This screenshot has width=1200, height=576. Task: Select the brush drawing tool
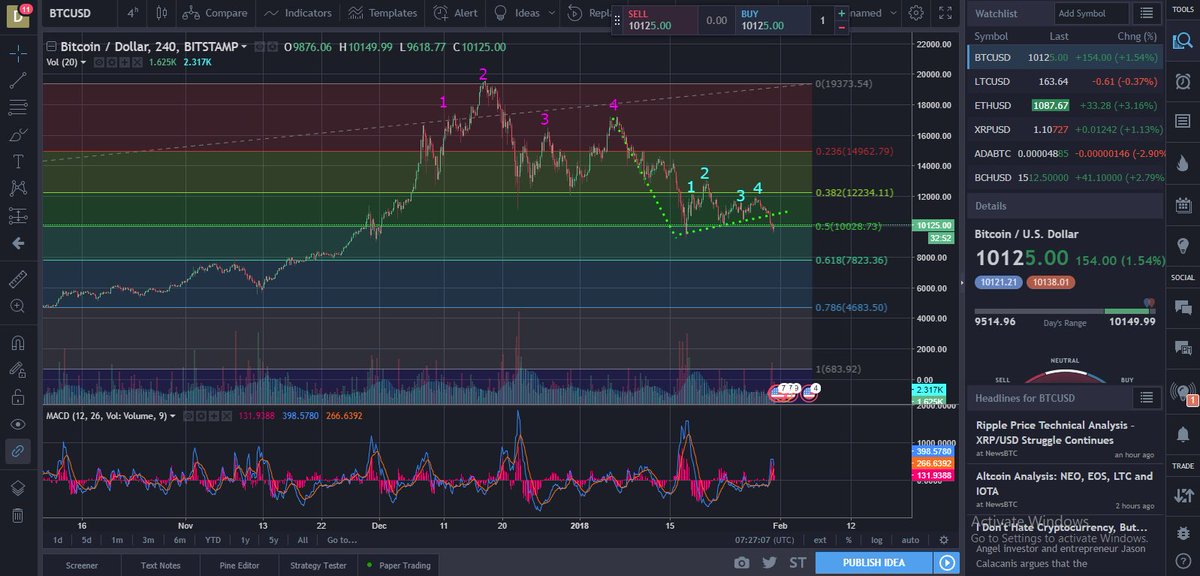[17, 135]
